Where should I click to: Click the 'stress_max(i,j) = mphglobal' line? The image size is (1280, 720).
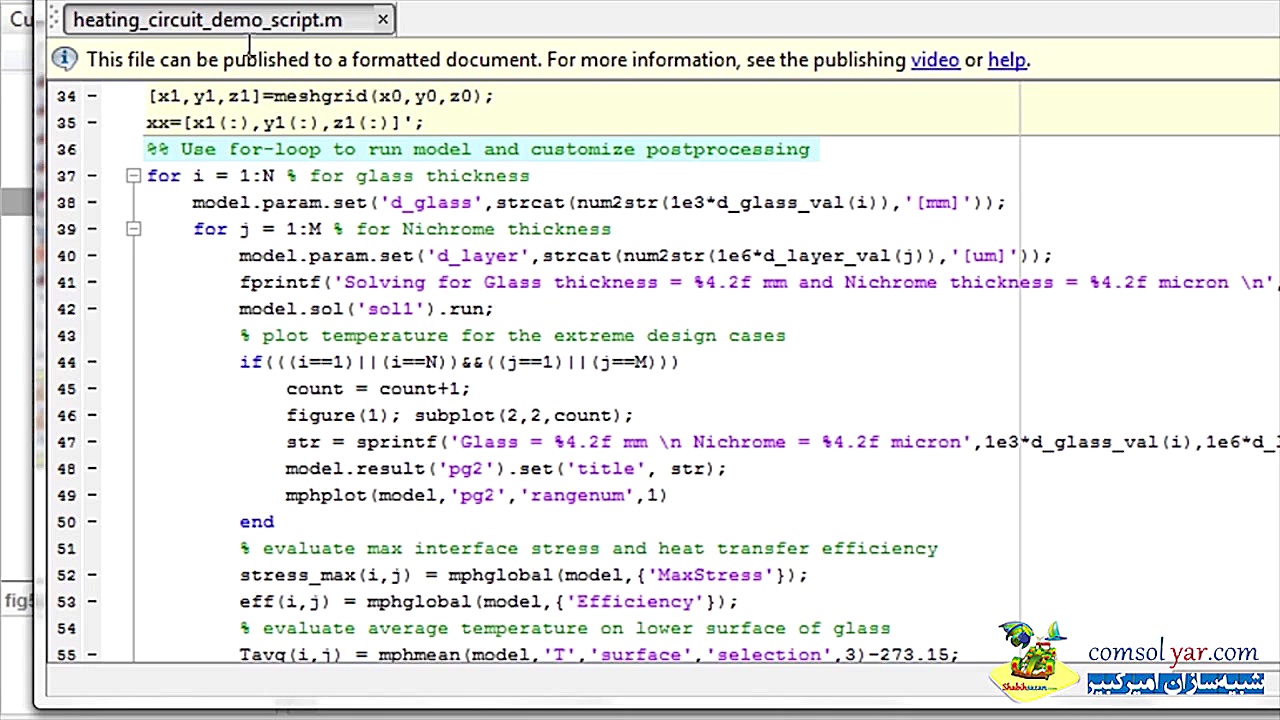pos(524,575)
